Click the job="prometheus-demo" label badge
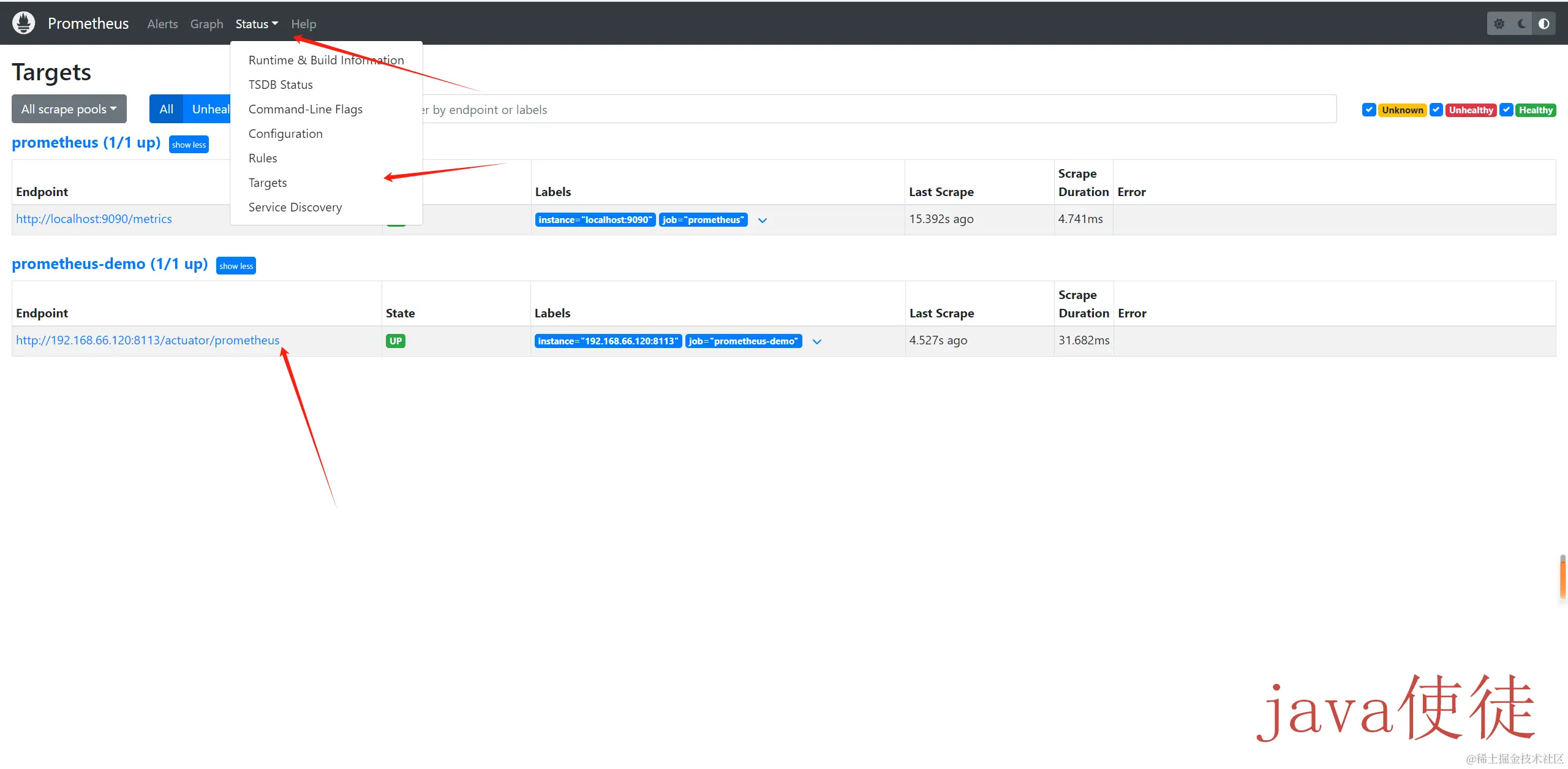The height and width of the screenshot is (769, 1568). 744,341
